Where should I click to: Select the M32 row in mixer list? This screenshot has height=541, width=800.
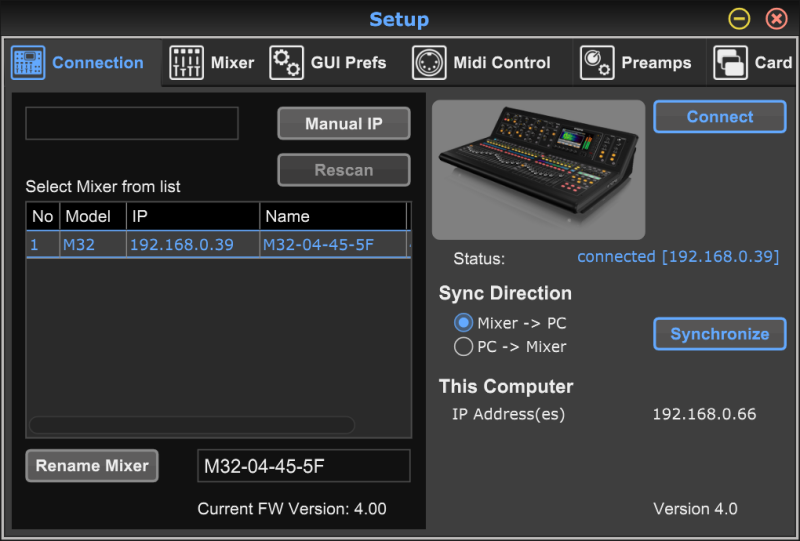tap(217, 245)
